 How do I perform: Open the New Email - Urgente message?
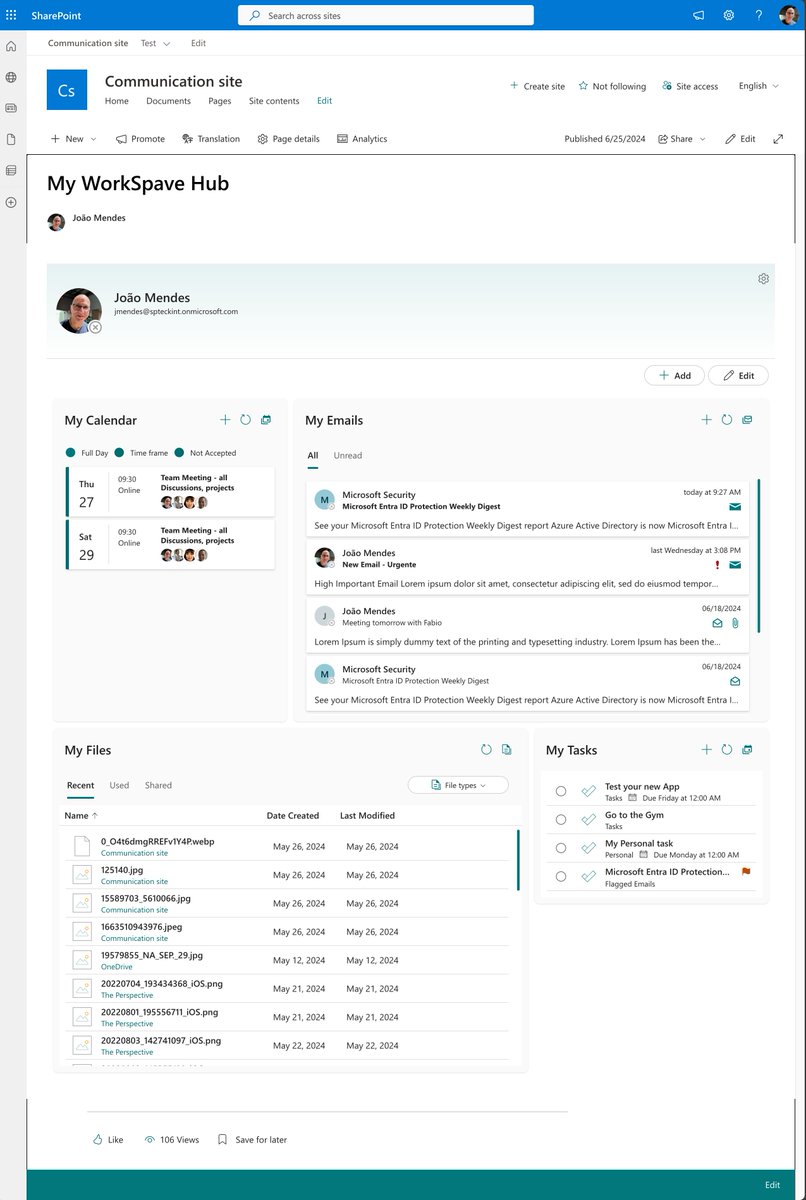[x=527, y=568]
